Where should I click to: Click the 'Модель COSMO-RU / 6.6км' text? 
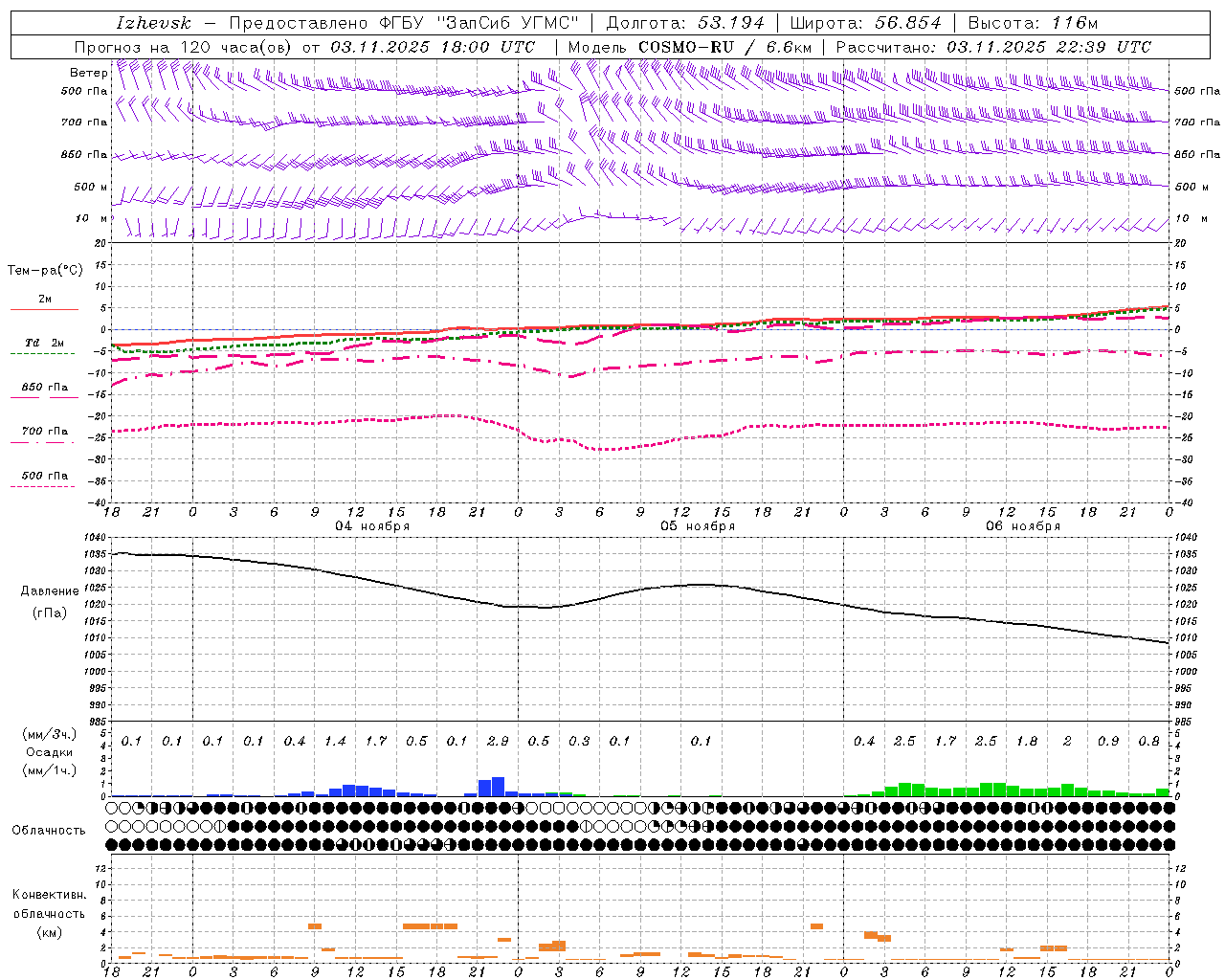pos(689,47)
